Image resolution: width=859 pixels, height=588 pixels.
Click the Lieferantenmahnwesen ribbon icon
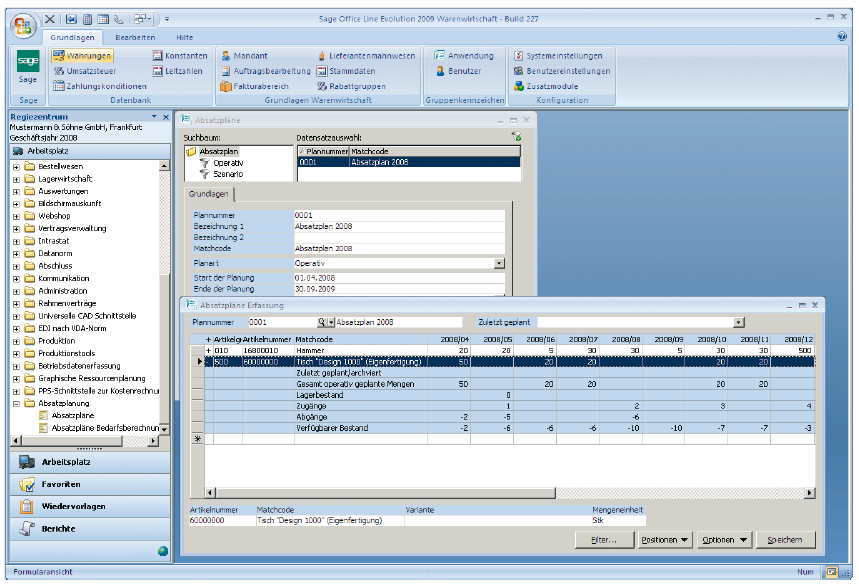322,56
